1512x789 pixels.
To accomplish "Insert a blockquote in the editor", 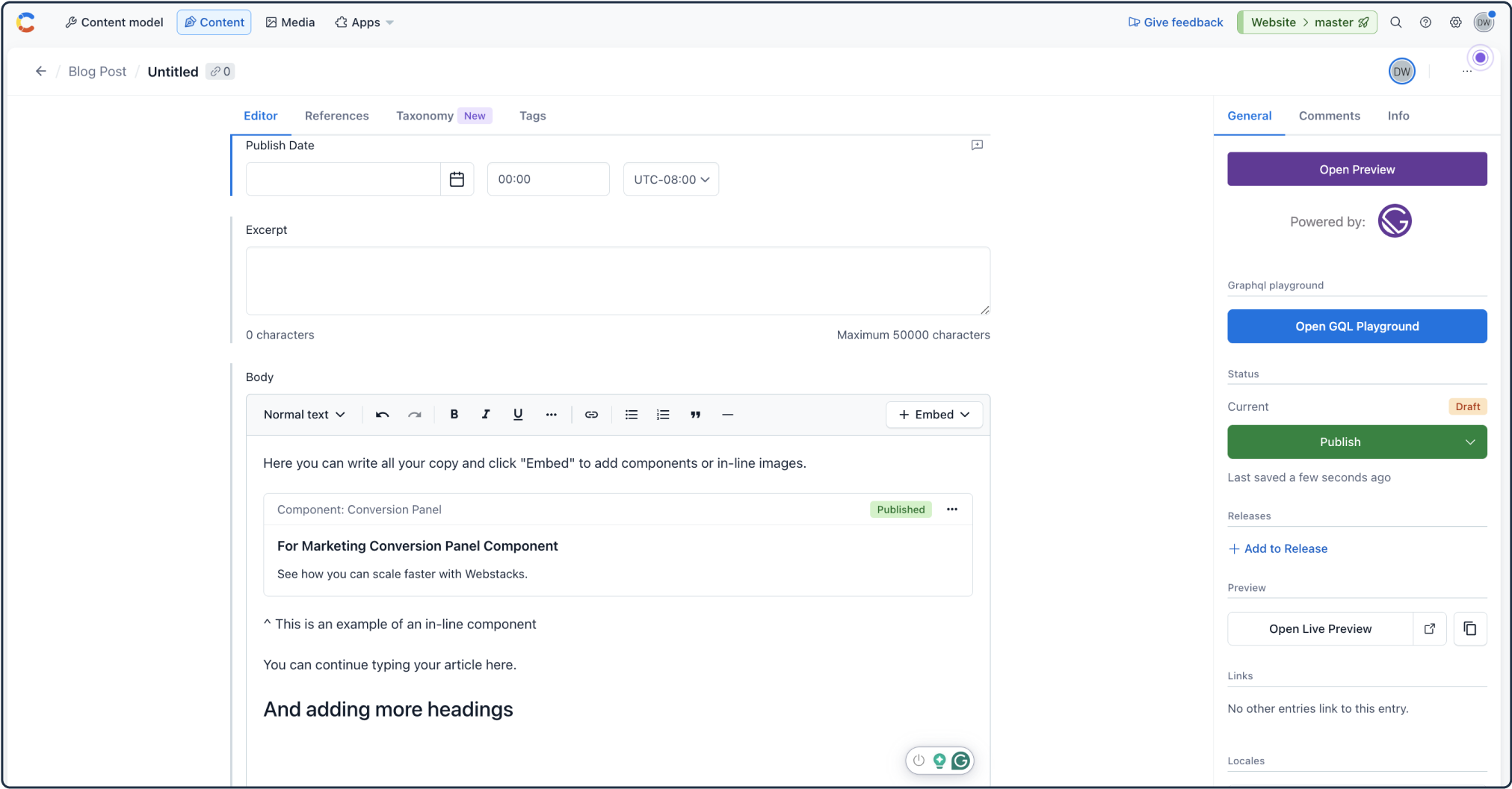I will [695, 415].
